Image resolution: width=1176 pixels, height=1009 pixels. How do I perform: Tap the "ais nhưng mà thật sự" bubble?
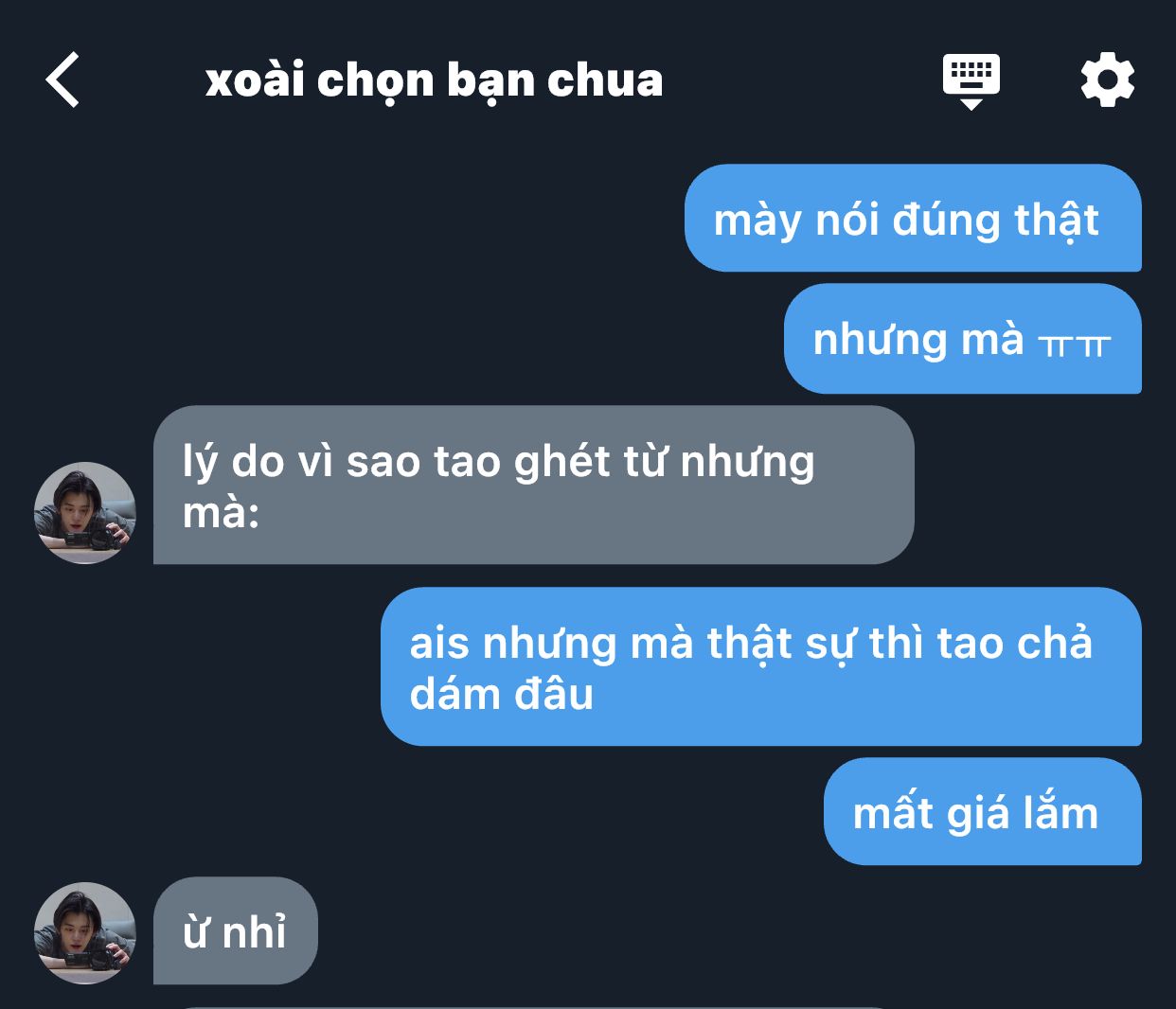[x=761, y=666]
